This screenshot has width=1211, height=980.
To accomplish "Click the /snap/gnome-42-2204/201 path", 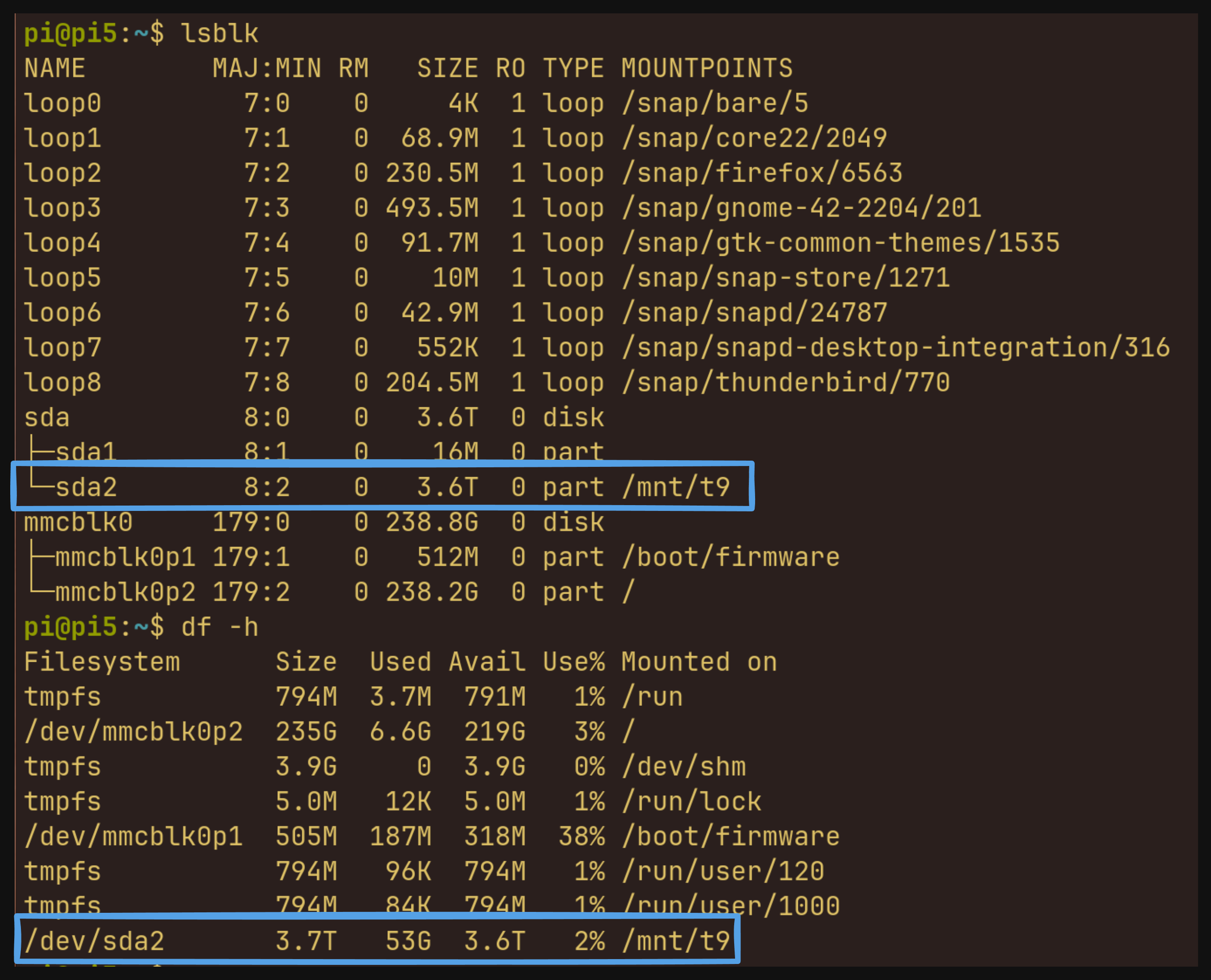I will [x=801, y=208].
